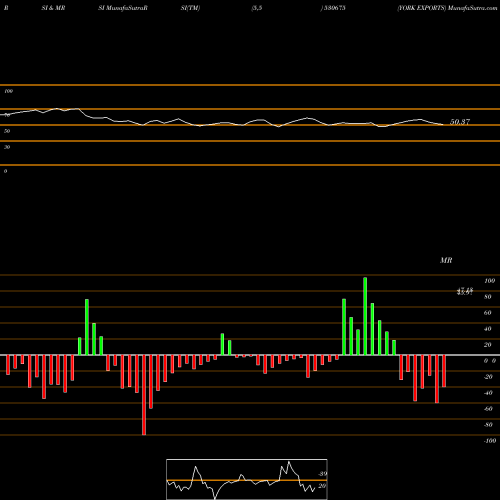Click the 'MR' panel title label
Screen dimensions: 500x500
coord(446,260)
